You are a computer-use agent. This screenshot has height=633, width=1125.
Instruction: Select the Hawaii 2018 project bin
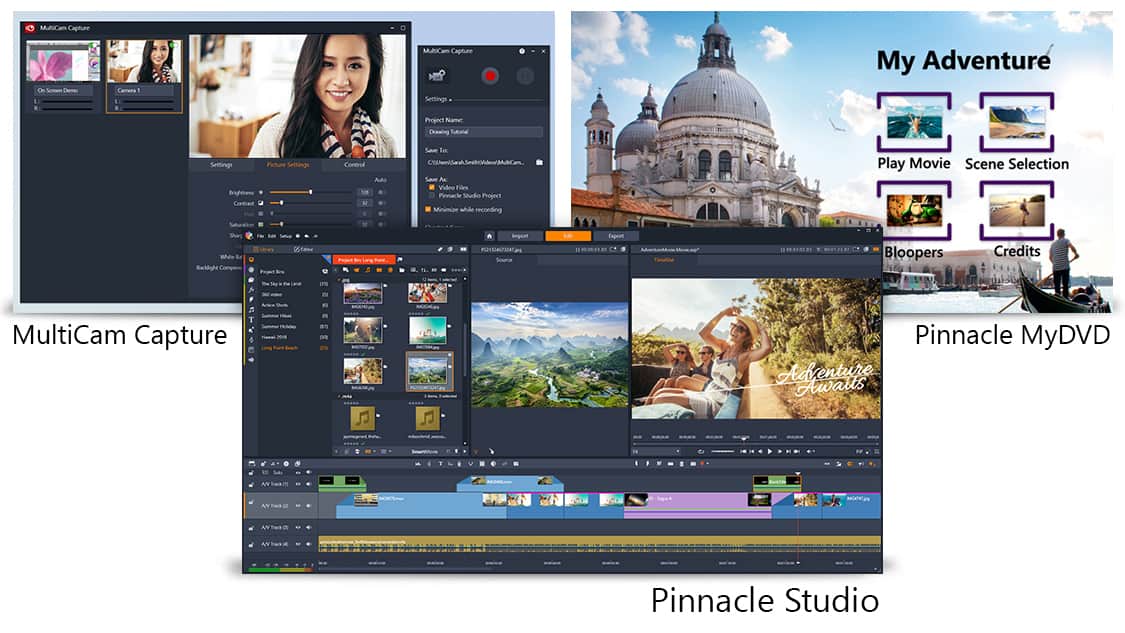[x=274, y=337]
